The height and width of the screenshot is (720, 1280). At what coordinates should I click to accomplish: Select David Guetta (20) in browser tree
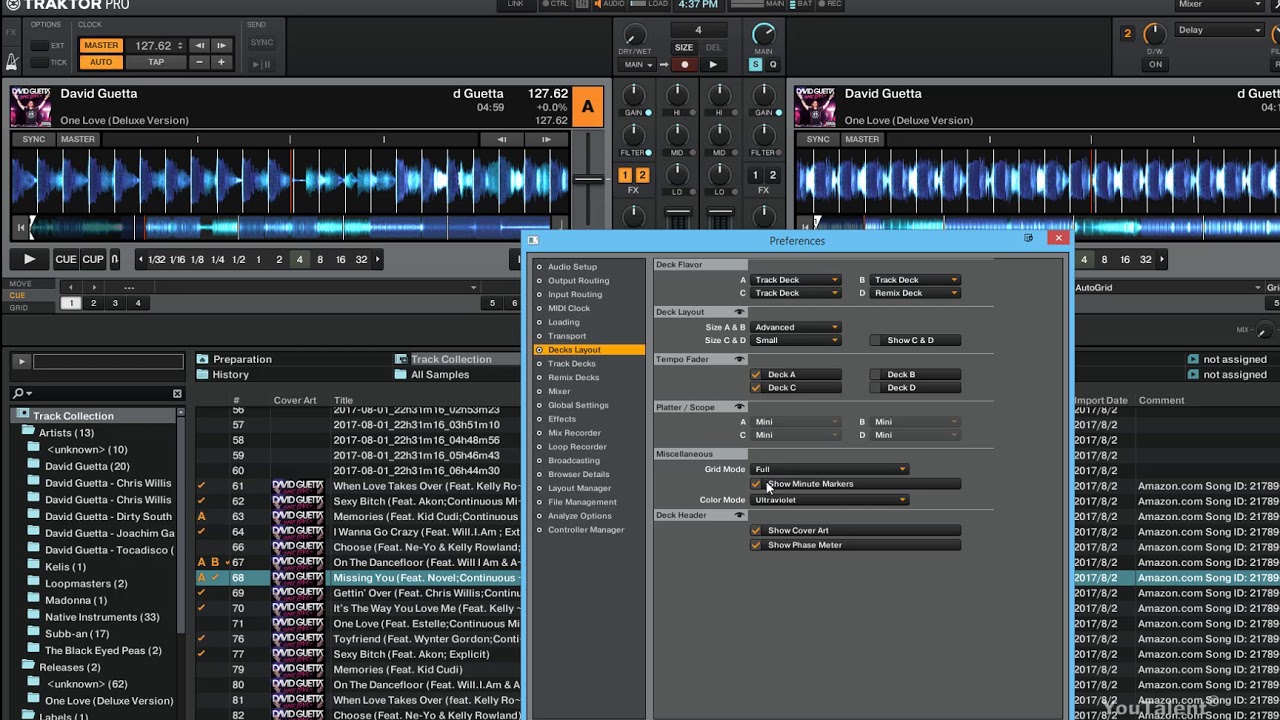tap(87, 466)
